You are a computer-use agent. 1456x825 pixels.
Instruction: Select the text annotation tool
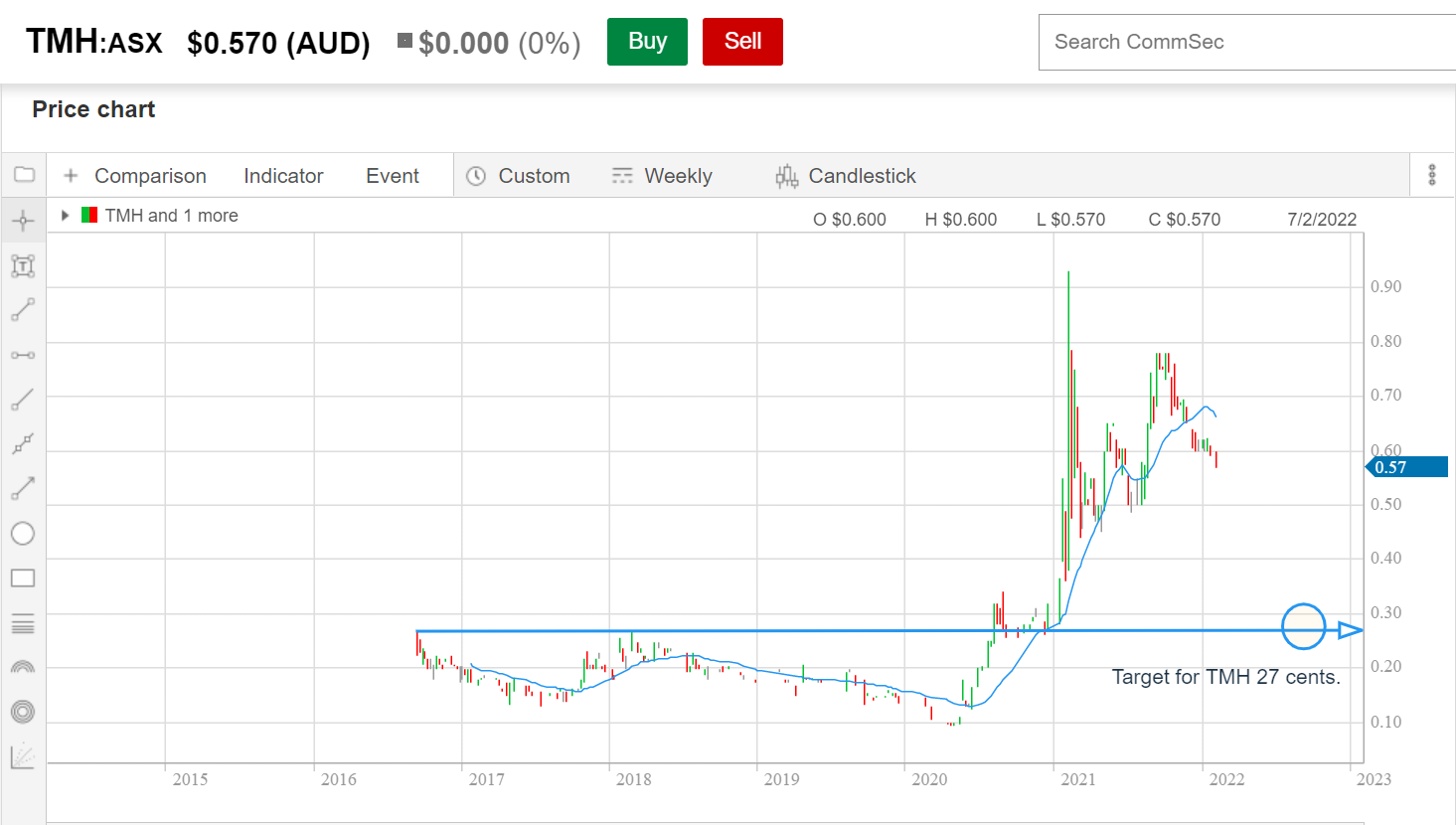tap(23, 265)
